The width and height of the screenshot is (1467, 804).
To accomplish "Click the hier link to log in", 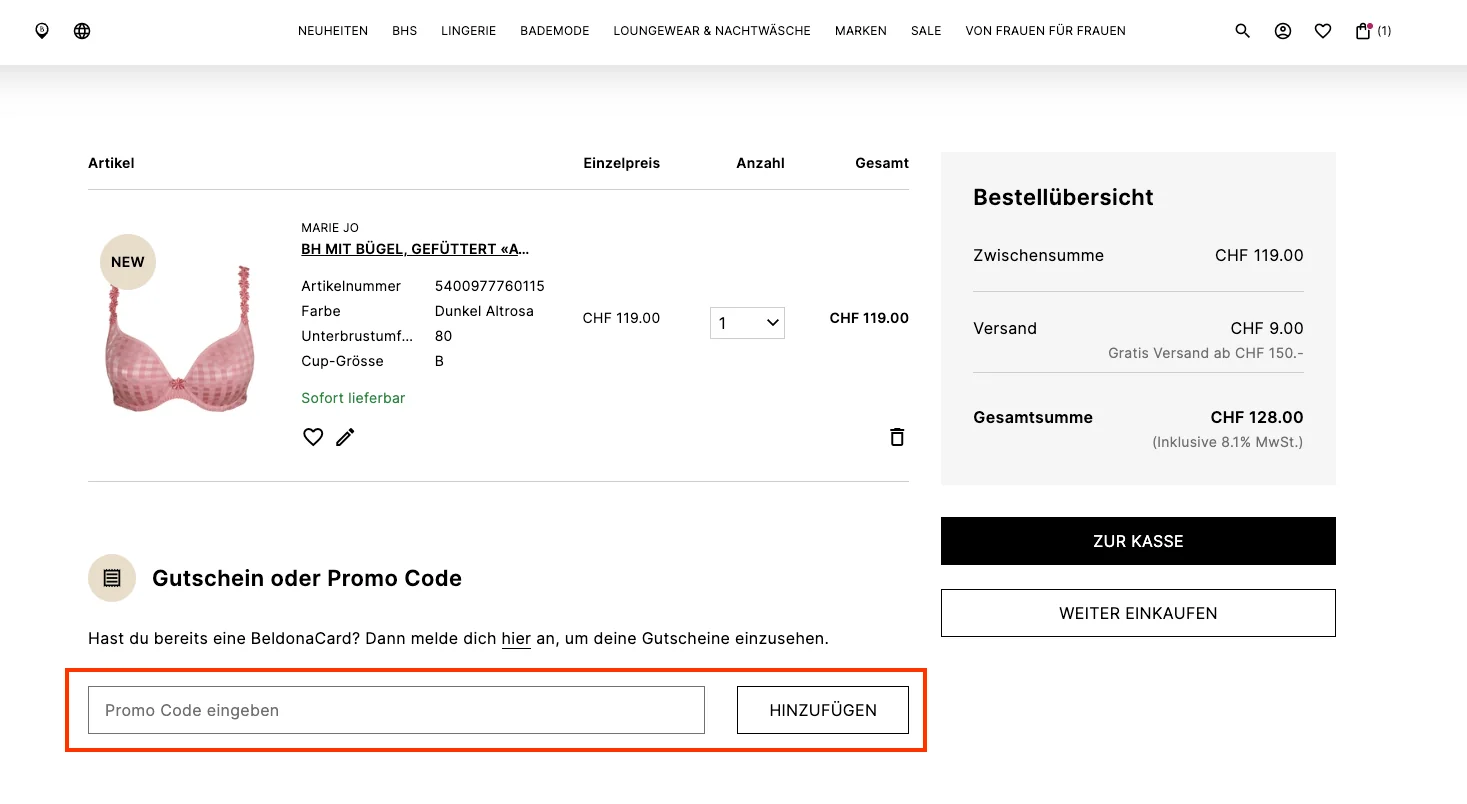I will point(516,638).
